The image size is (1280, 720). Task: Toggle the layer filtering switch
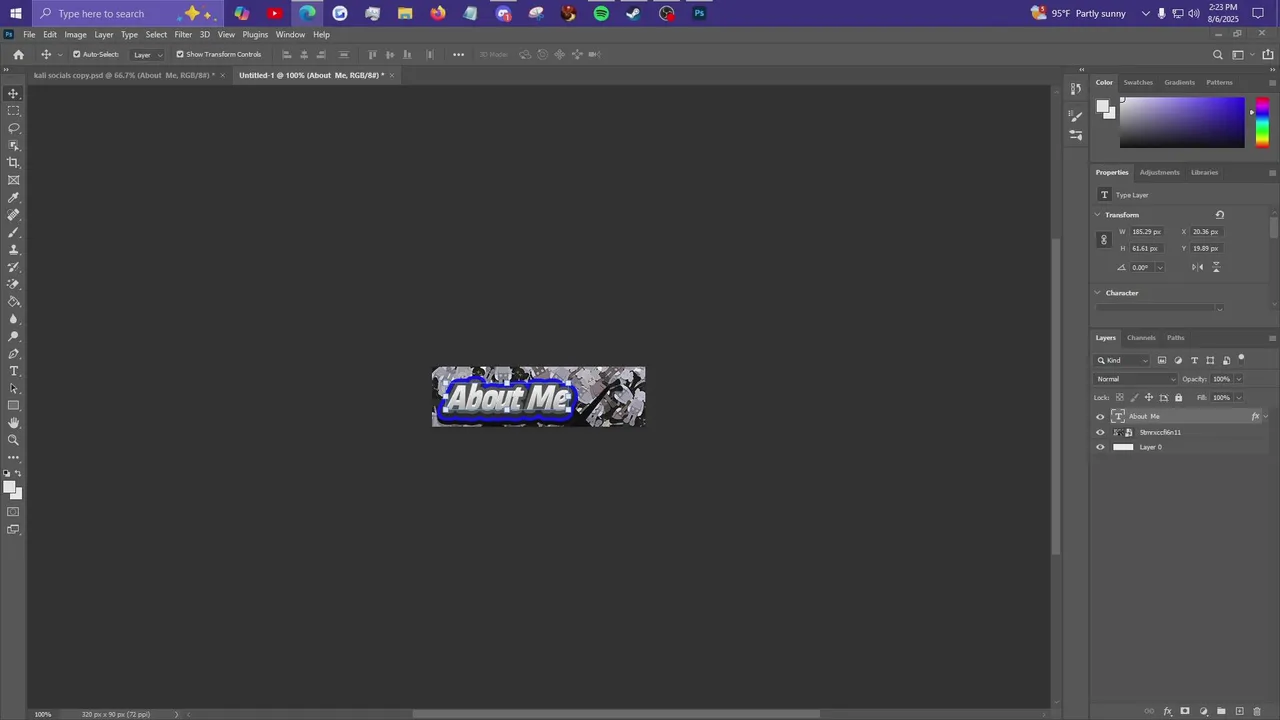[1241, 359]
